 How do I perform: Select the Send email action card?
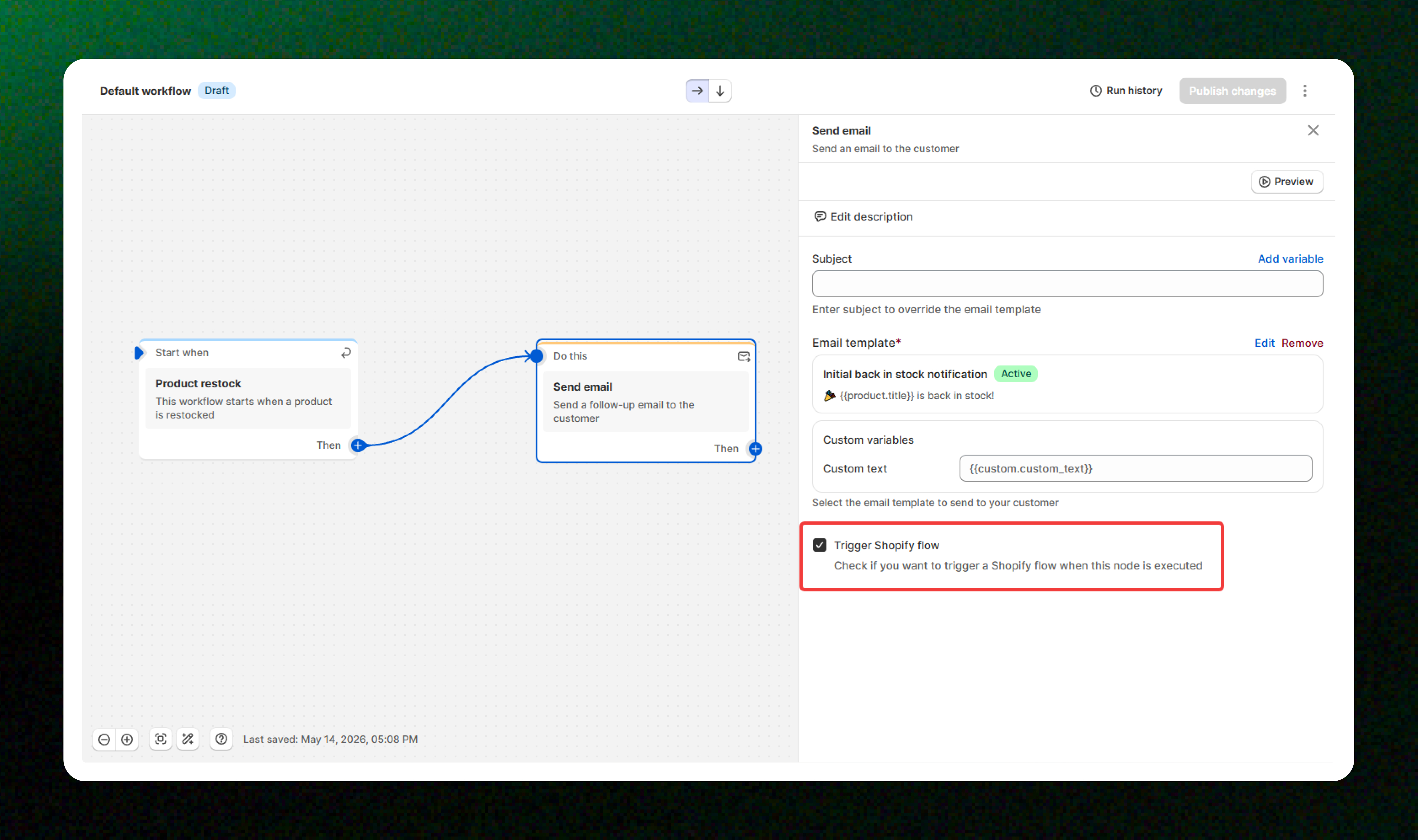[645, 402]
